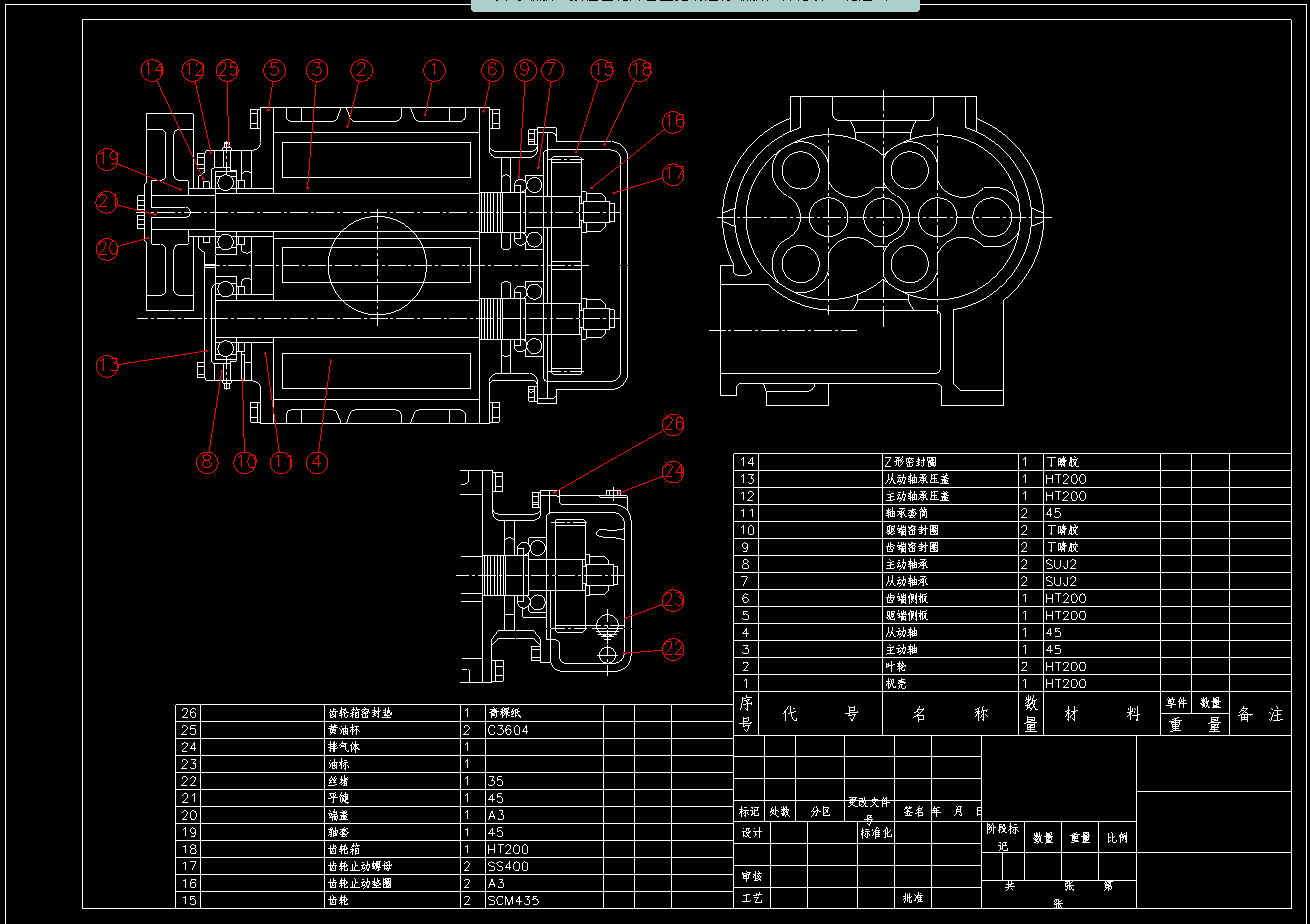The height and width of the screenshot is (924, 1310).
Task: Click the '阶段标记' title block cell
Action: click(x=1003, y=837)
